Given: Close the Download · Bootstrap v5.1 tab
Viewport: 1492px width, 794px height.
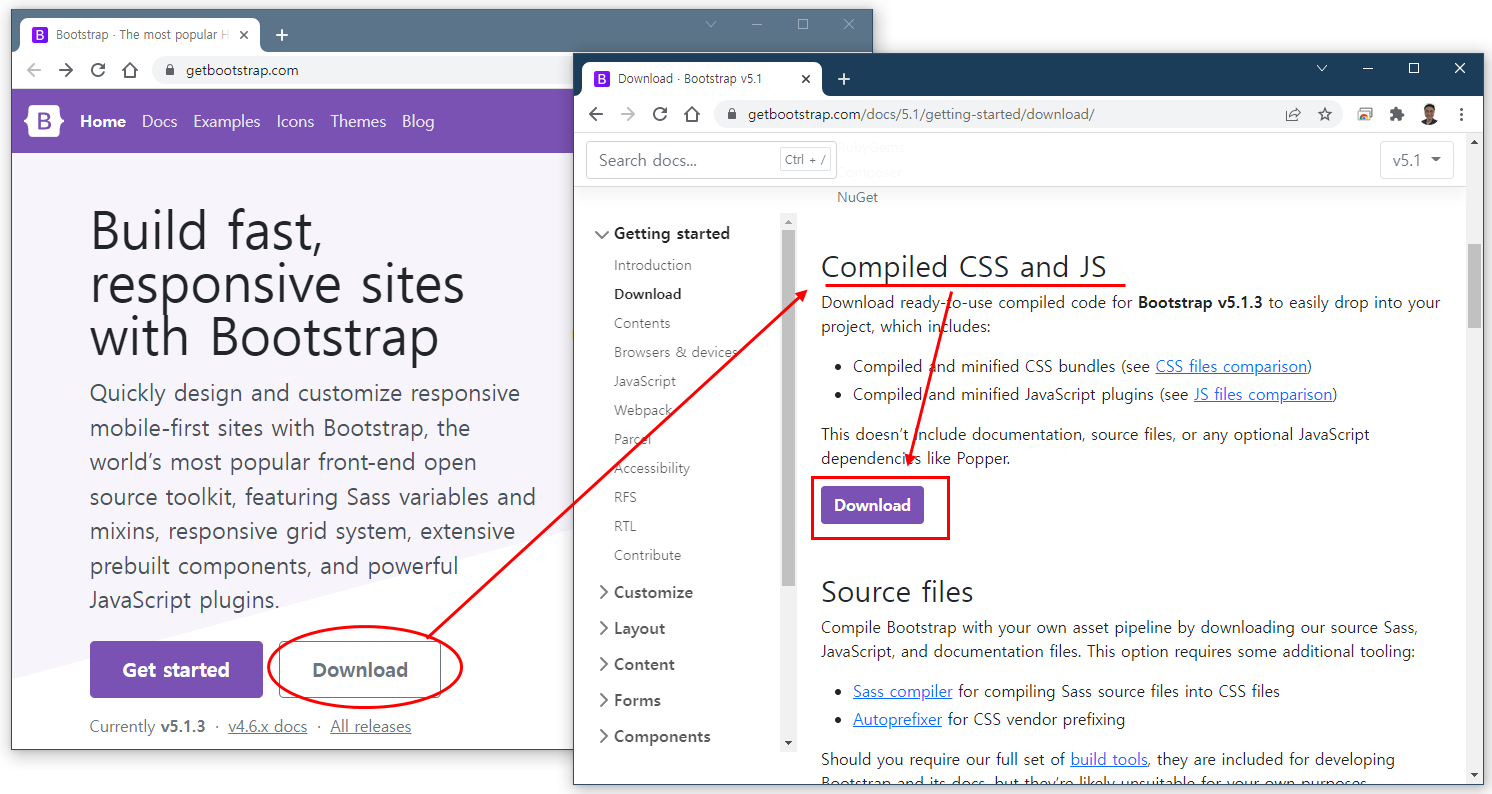Looking at the screenshot, I should click(x=807, y=79).
